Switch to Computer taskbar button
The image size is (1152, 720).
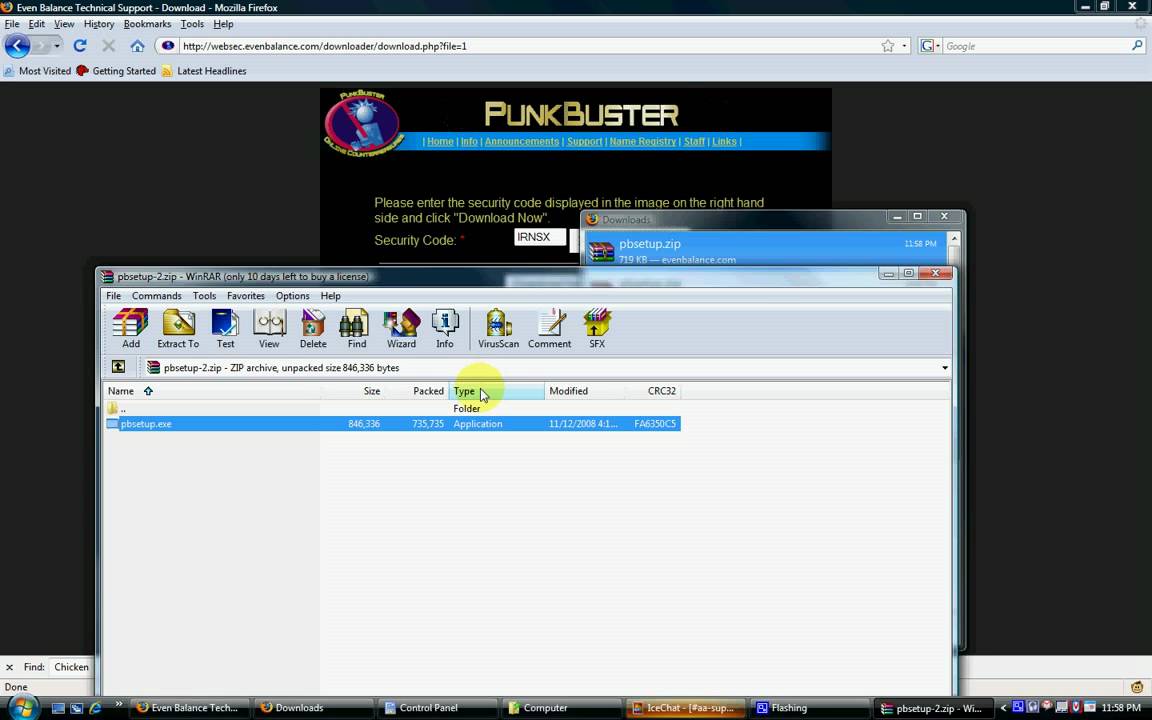coord(562,708)
